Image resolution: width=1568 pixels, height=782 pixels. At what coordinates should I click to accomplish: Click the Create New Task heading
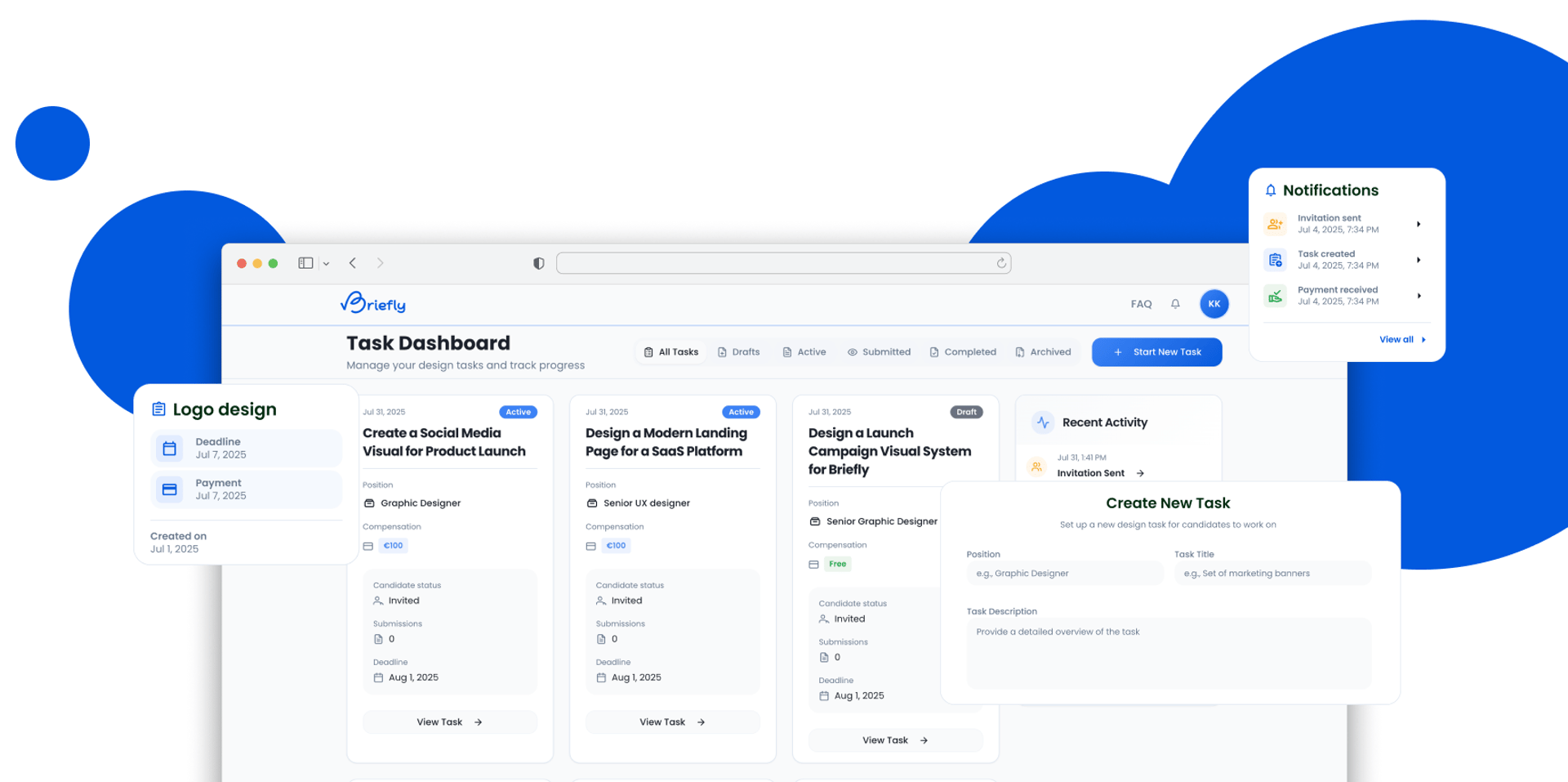[1168, 503]
